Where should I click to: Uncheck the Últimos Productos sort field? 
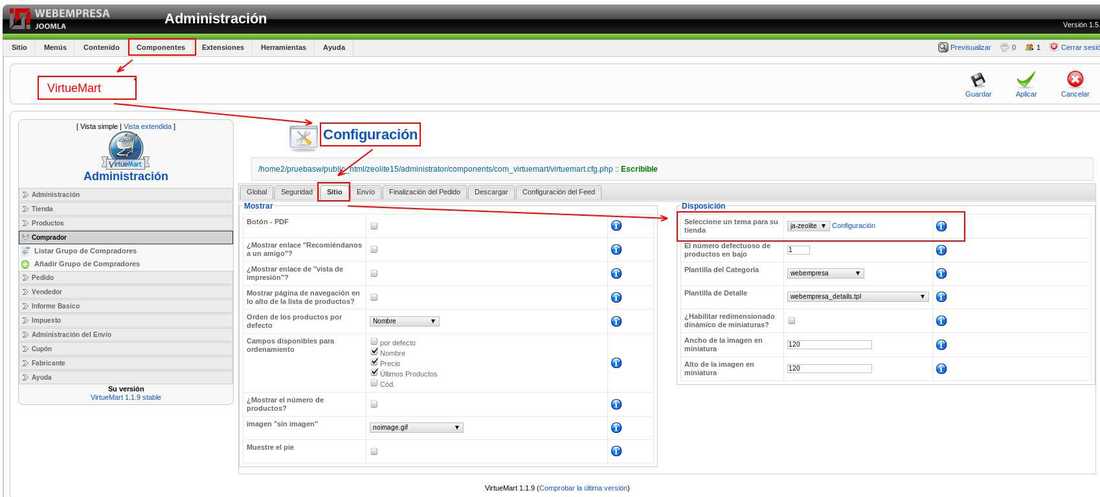pyautogui.click(x=374, y=373)
